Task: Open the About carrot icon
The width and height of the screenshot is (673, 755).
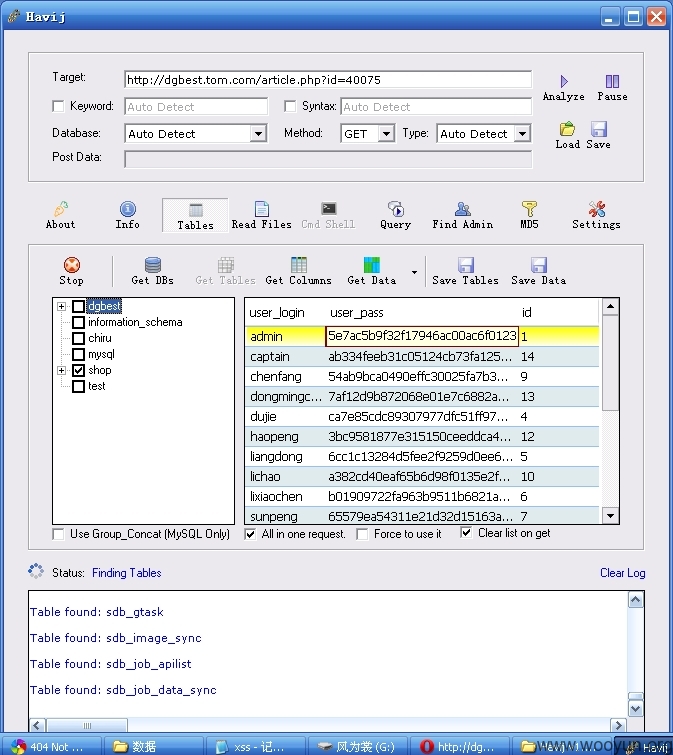Action: tap(61, 208)
